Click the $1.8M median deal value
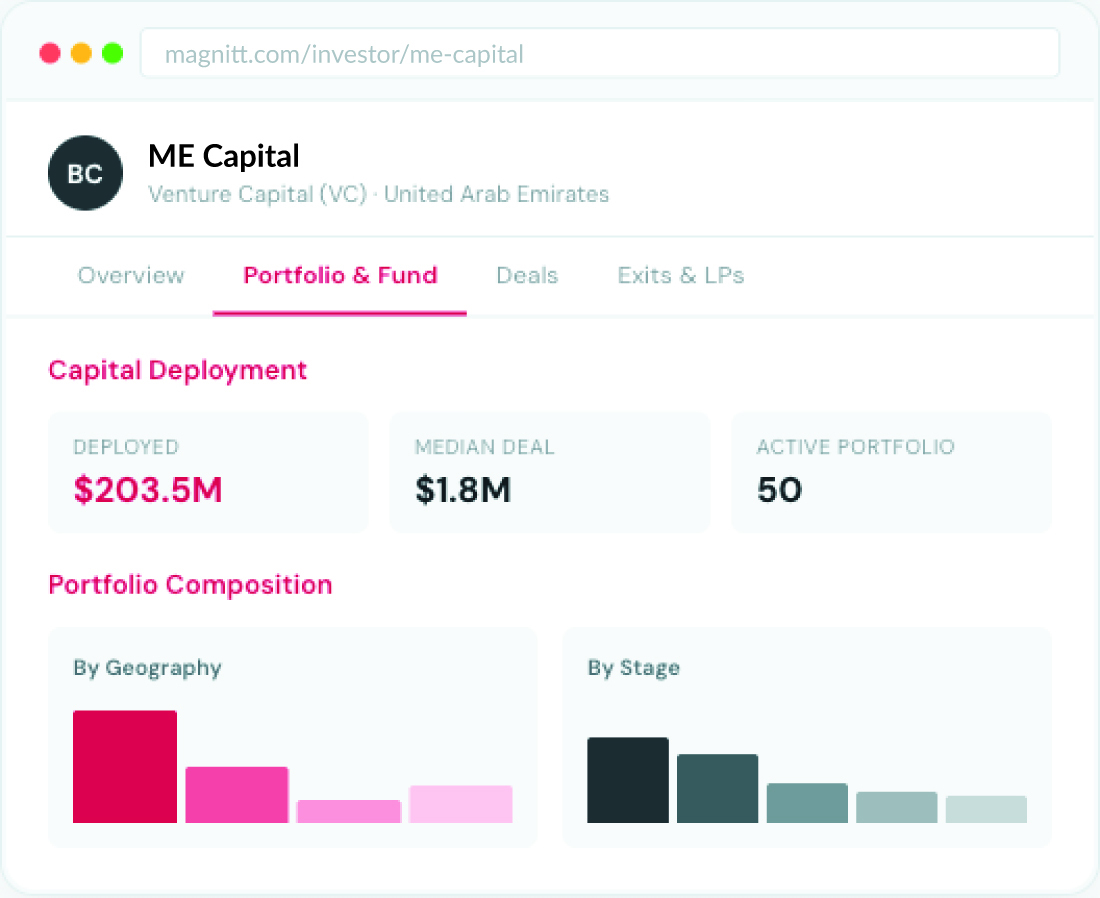The image size is (1100, 898). [x=463, y=490]
